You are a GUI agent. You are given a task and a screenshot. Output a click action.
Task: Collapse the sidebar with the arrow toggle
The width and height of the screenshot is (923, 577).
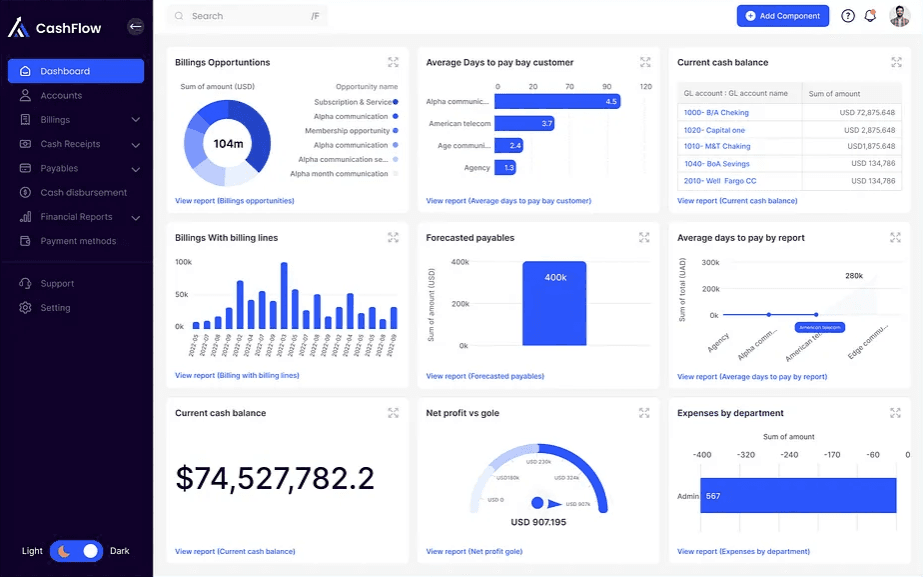pyautogui.click(x=135, y=26)
